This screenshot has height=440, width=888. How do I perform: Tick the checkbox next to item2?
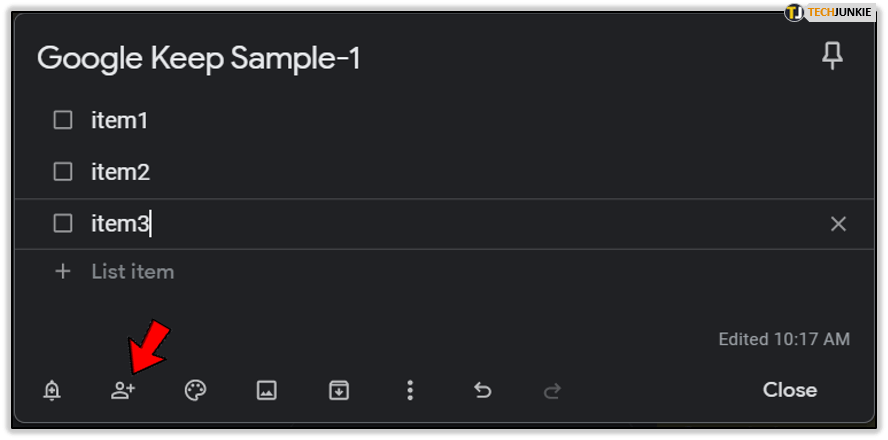pyautogui.click(x=63, y=172)
